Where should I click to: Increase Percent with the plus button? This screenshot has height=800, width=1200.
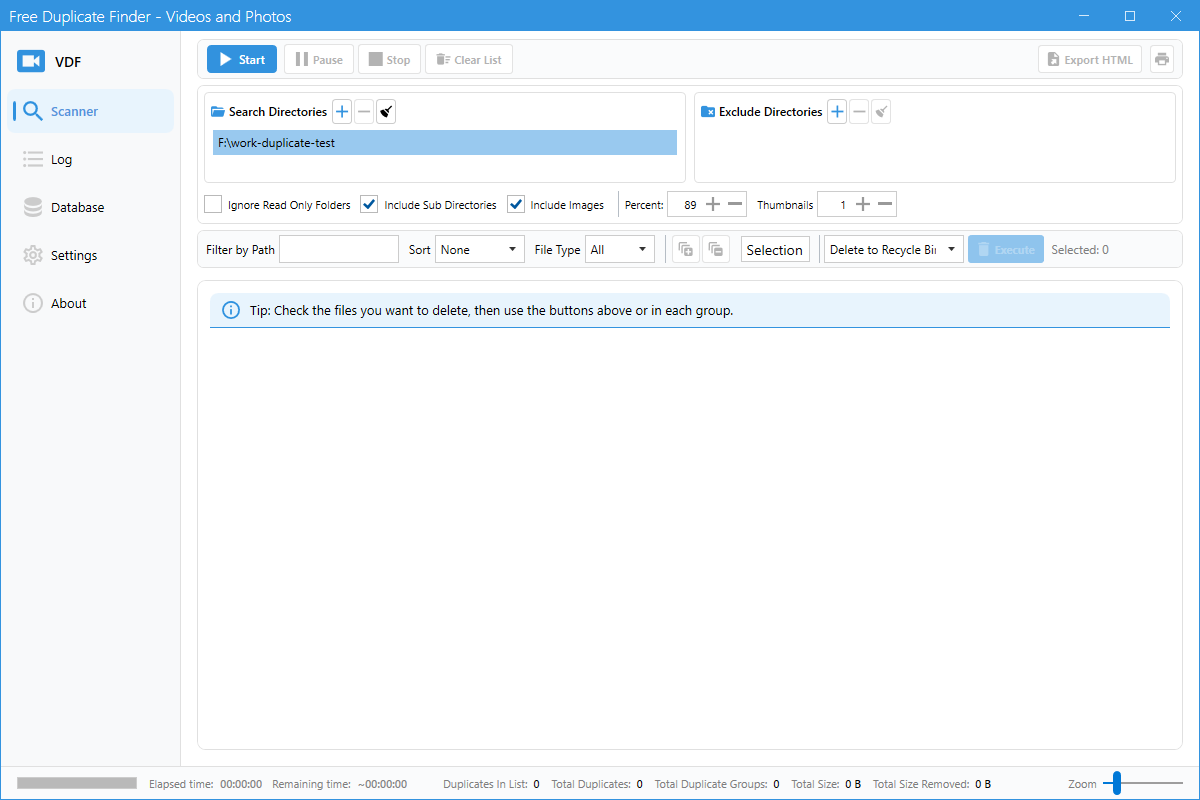713,205
